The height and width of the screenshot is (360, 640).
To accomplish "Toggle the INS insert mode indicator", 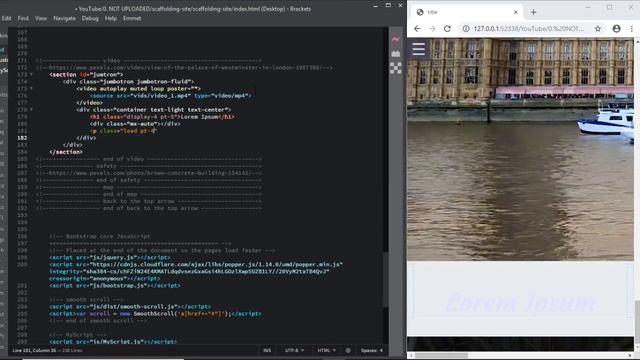I will click(267, 350).
